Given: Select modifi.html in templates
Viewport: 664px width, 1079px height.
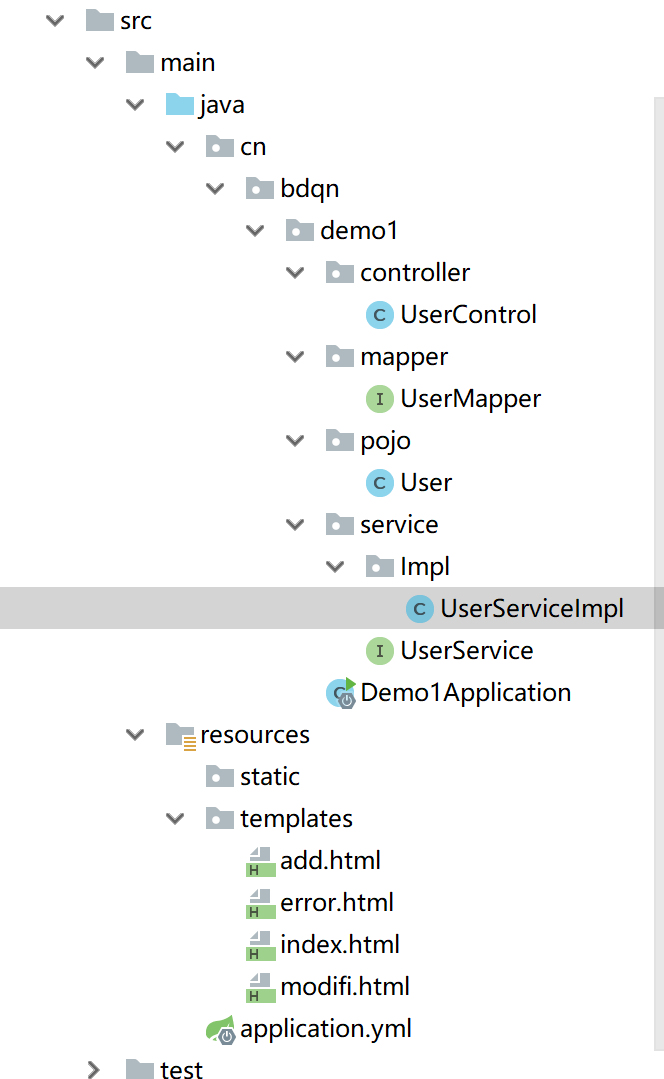Looking at the screenshot, I should [x=344, y=987].
